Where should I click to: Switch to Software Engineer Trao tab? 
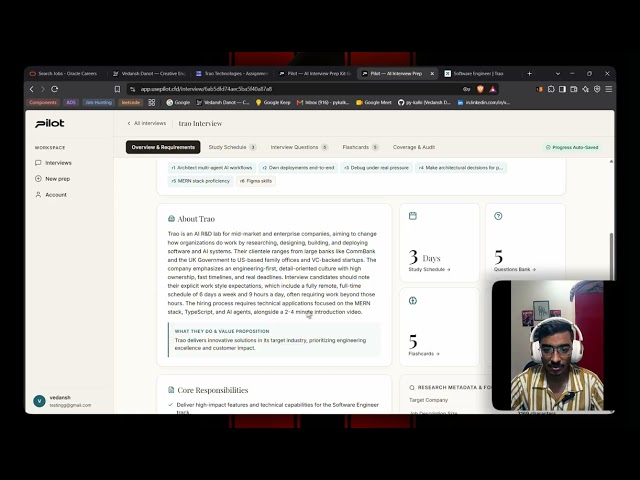pos(476,73)
